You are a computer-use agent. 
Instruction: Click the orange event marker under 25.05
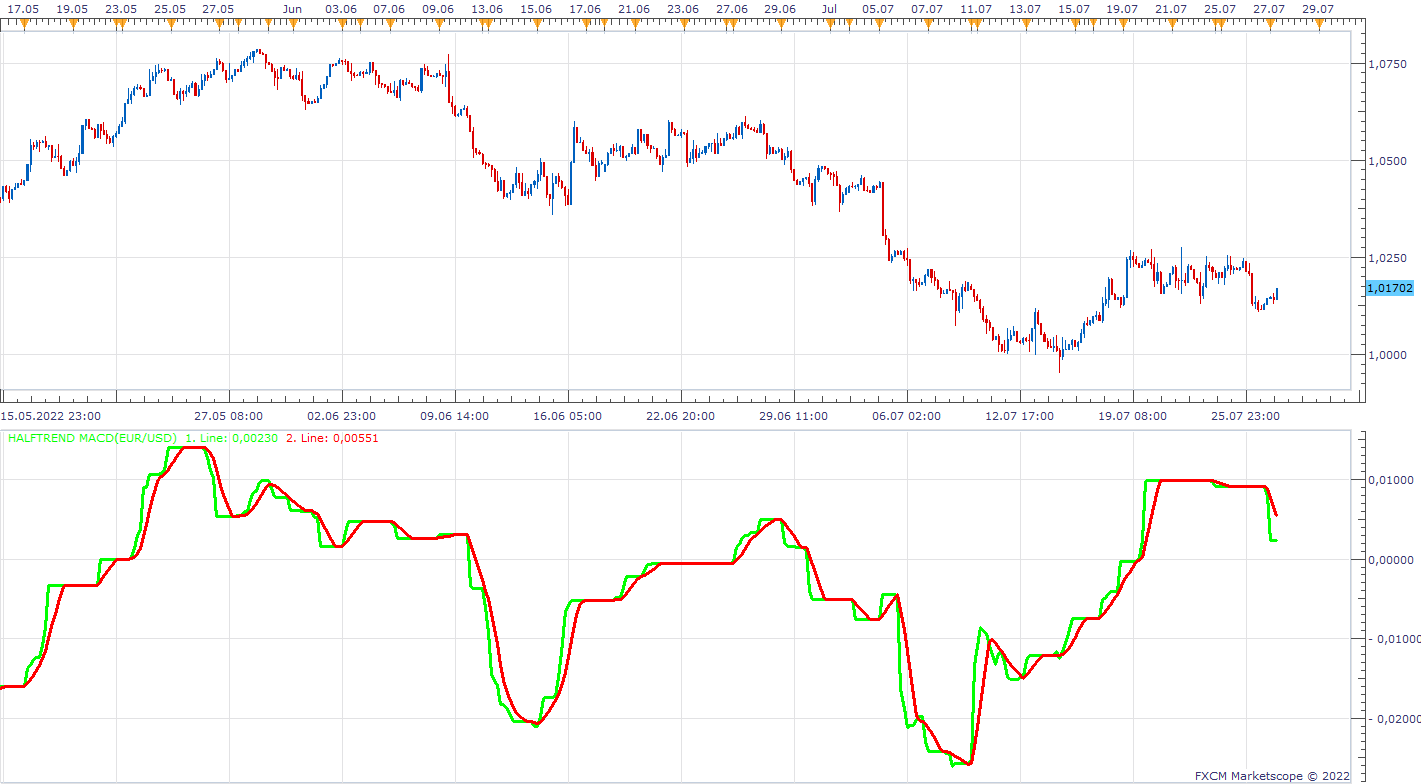pos(170,24)
